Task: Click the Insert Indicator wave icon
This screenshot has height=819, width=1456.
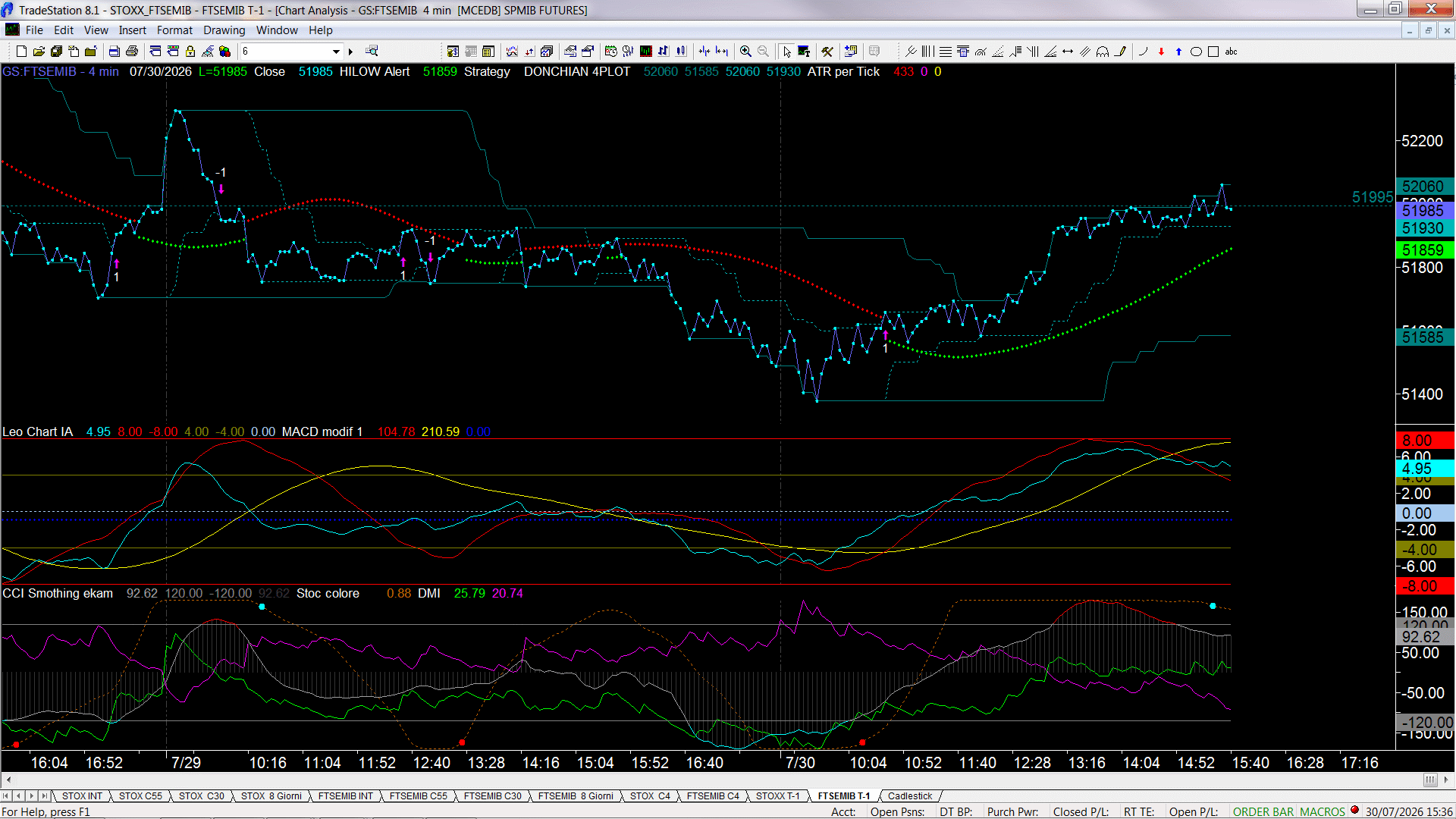Action: [x=512, y=52]
